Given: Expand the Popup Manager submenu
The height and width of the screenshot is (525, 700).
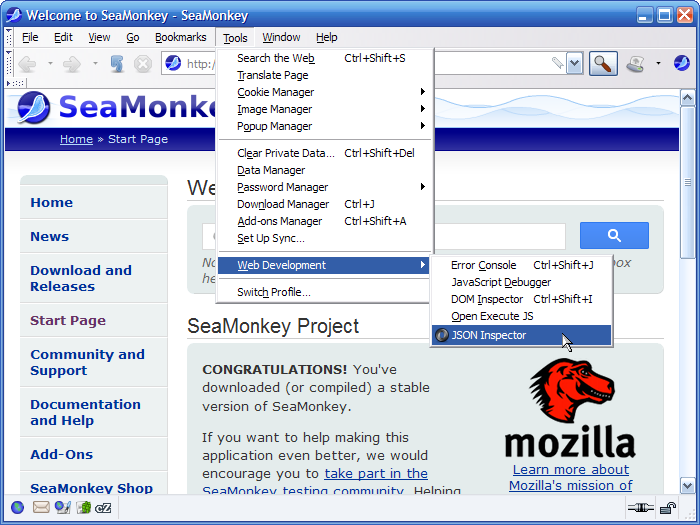Looking at the screenshot, I should [x=325, y=126].
